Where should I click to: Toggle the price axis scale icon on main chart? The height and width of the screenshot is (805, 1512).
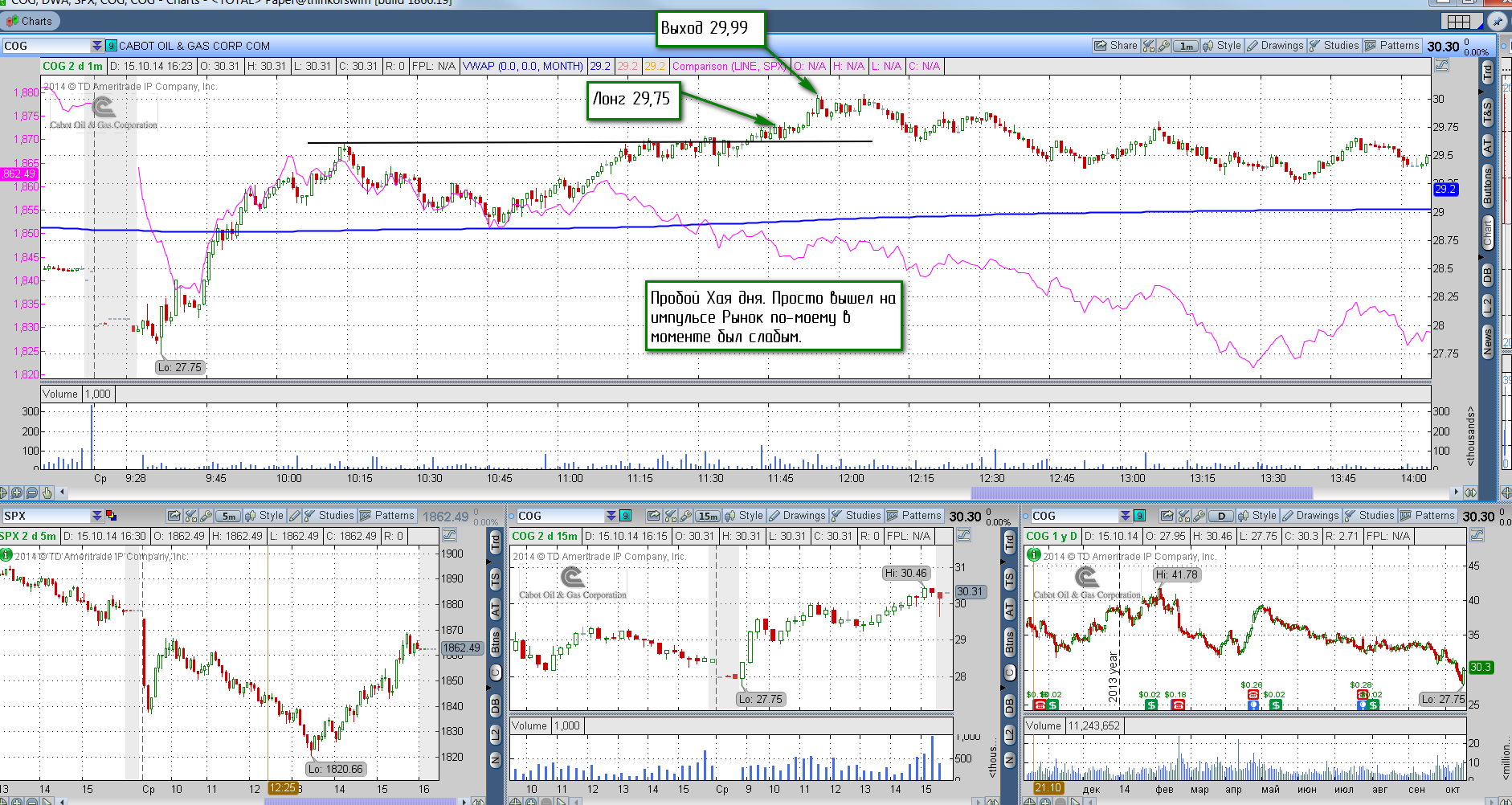(1442, 66)
